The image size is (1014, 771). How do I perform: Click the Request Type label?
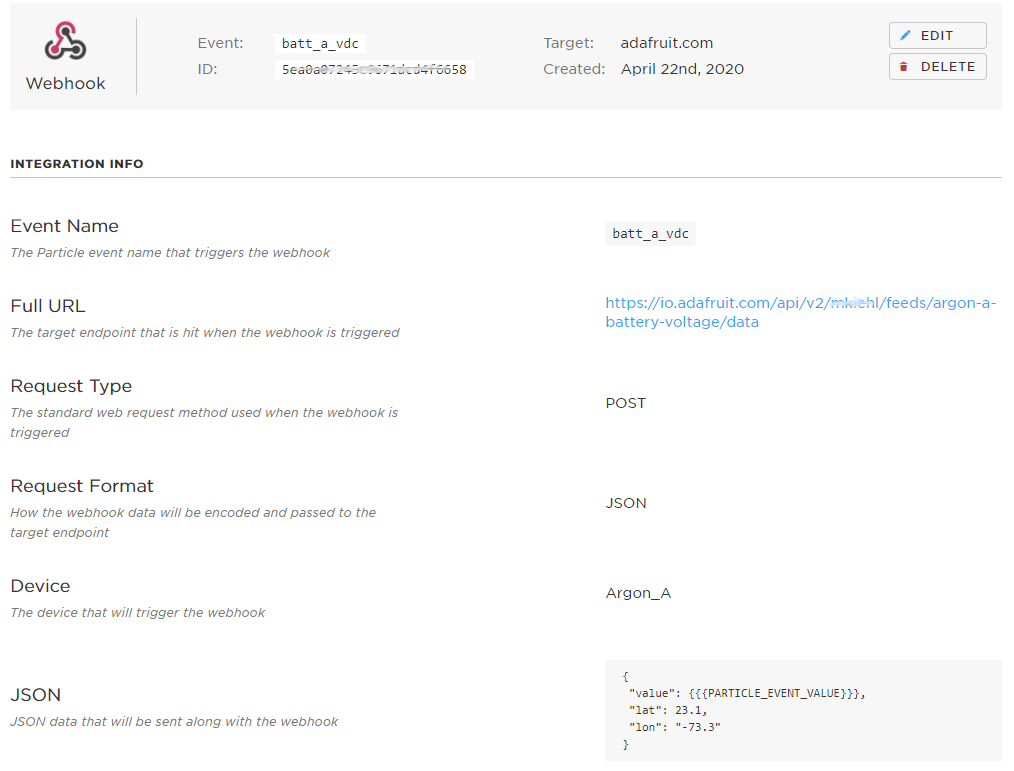(71, 386)
